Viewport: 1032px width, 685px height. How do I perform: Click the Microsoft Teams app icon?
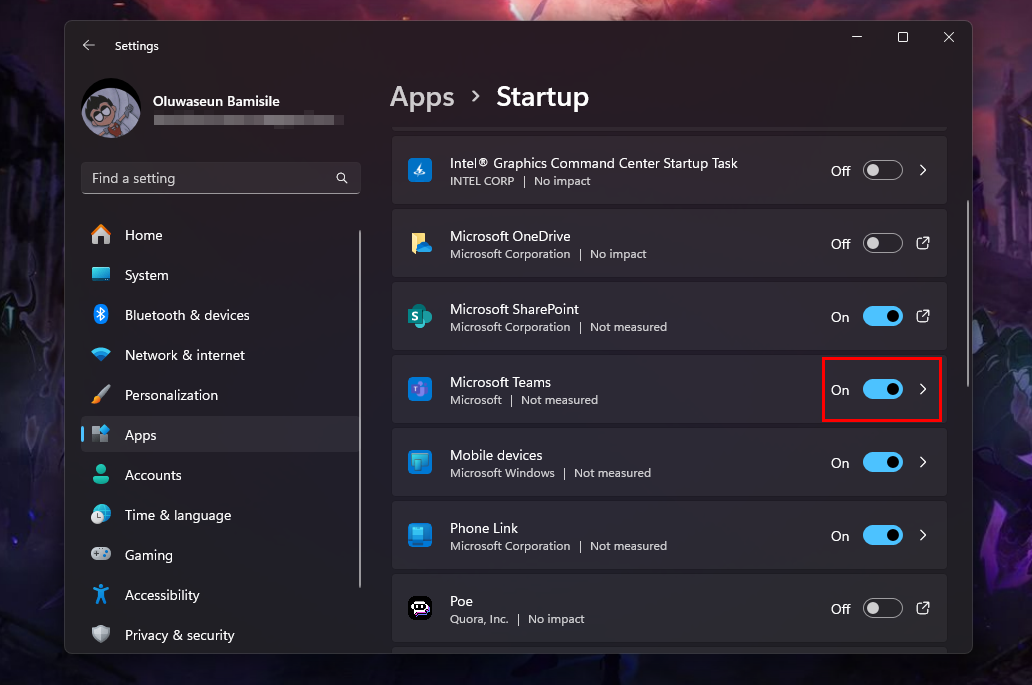coord(419,389)
